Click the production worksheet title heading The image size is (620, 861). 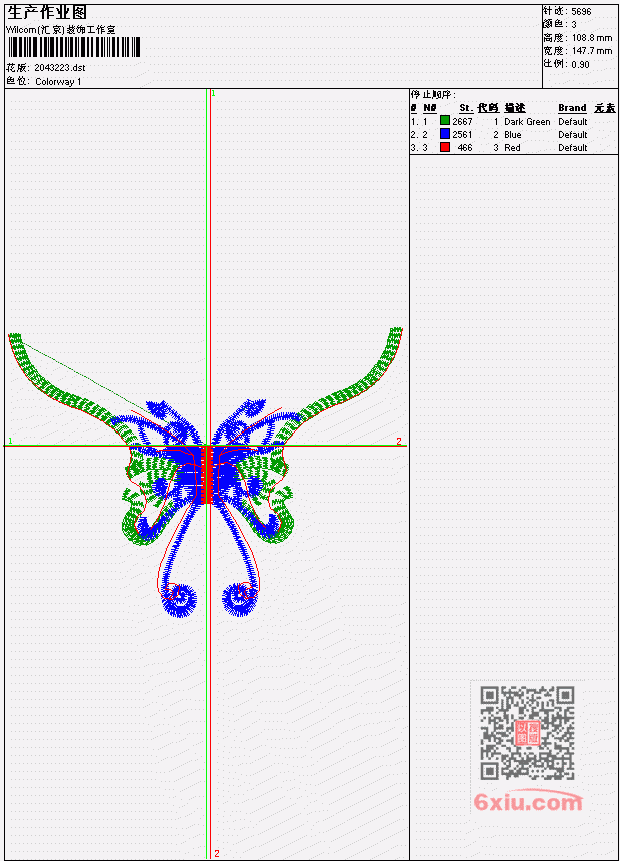coord(47,12)
